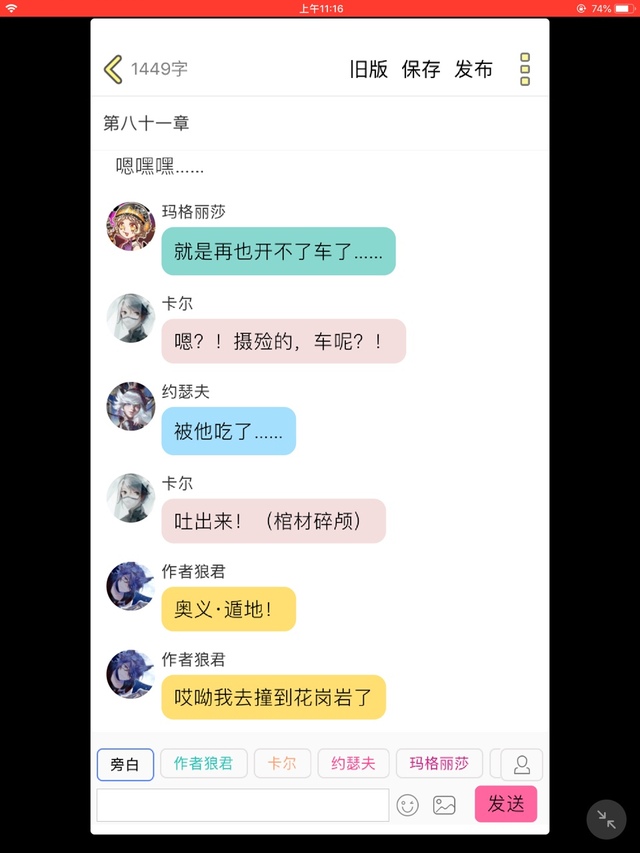Tap the yellow bubble 奥义·遁地!
Viewport: 640px width, 853px height.
click(229, 609)
